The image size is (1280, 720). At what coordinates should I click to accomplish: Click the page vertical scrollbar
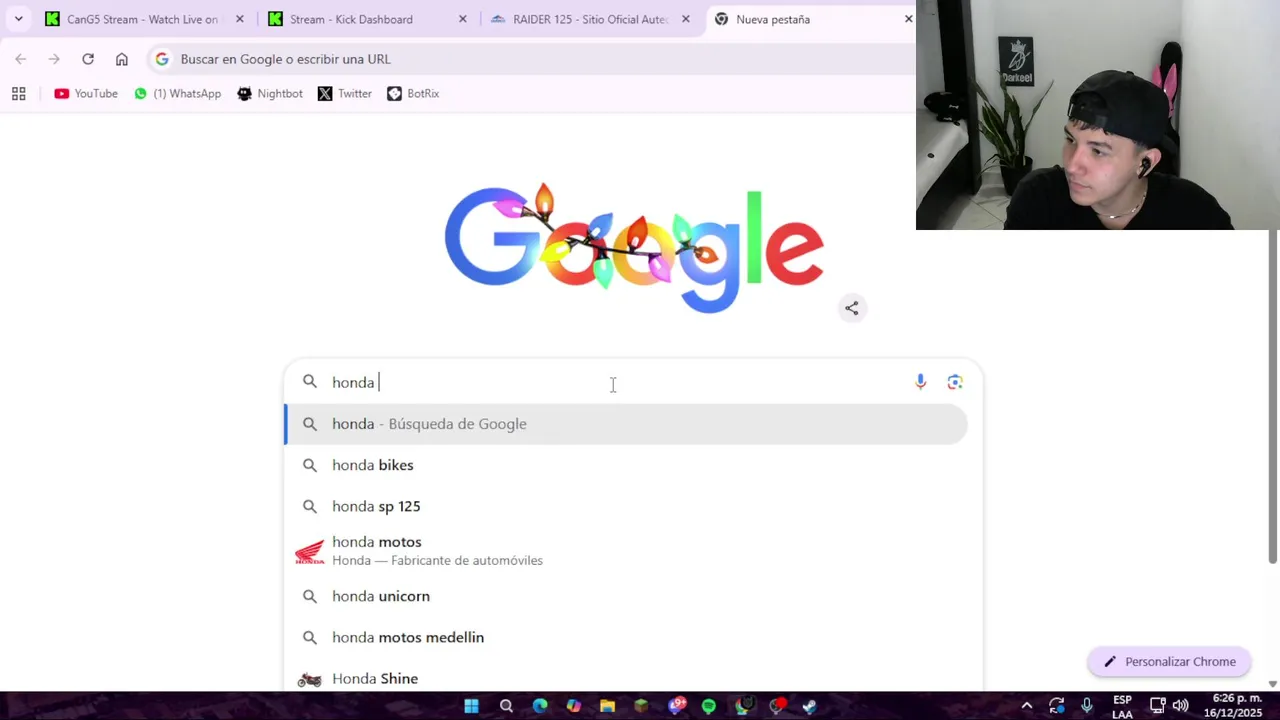1273,395
